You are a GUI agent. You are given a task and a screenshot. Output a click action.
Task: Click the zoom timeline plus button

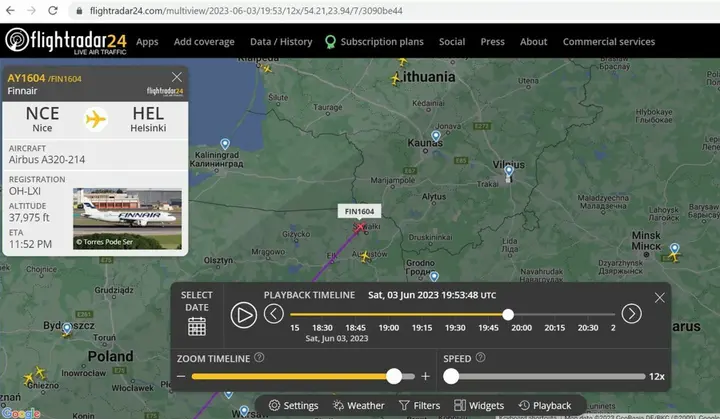[x=426, y=376]
